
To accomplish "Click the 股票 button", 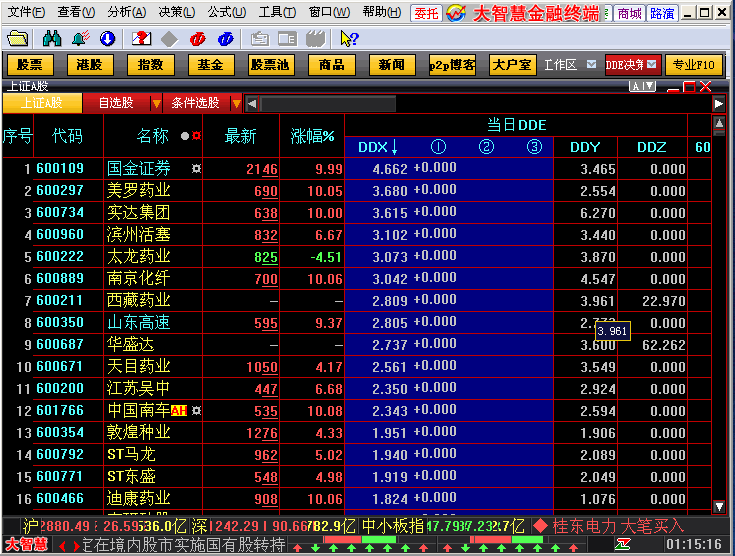I will point(30,65).
